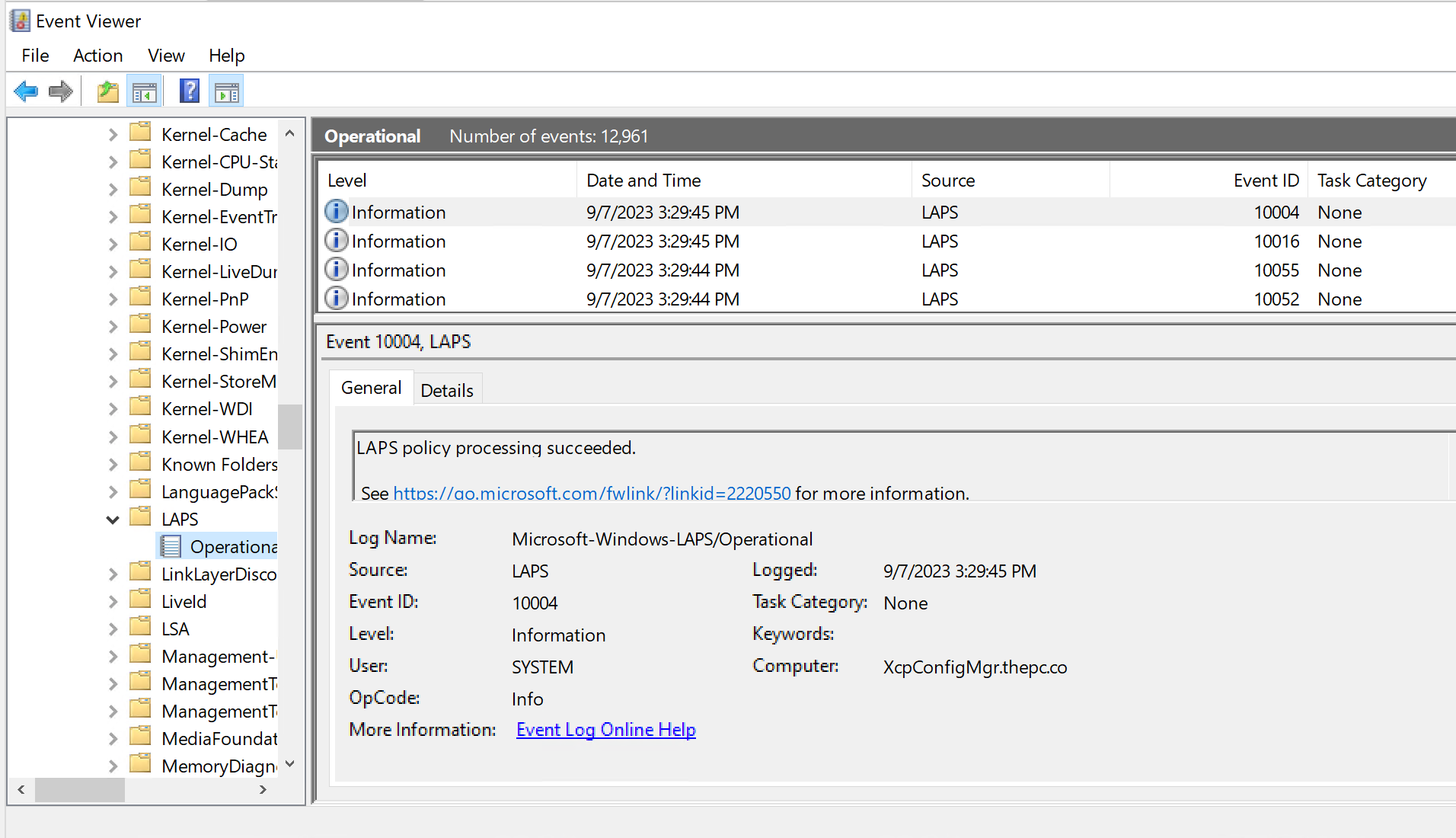1456x838 pixels.
Task: Expand the Kernel-Power tree node
Action: pyautogui.click(x=113, y=327)
